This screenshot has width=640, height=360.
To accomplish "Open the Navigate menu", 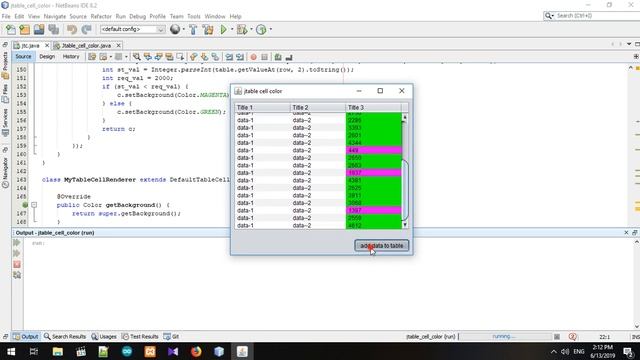I will [x=55, y=16].
